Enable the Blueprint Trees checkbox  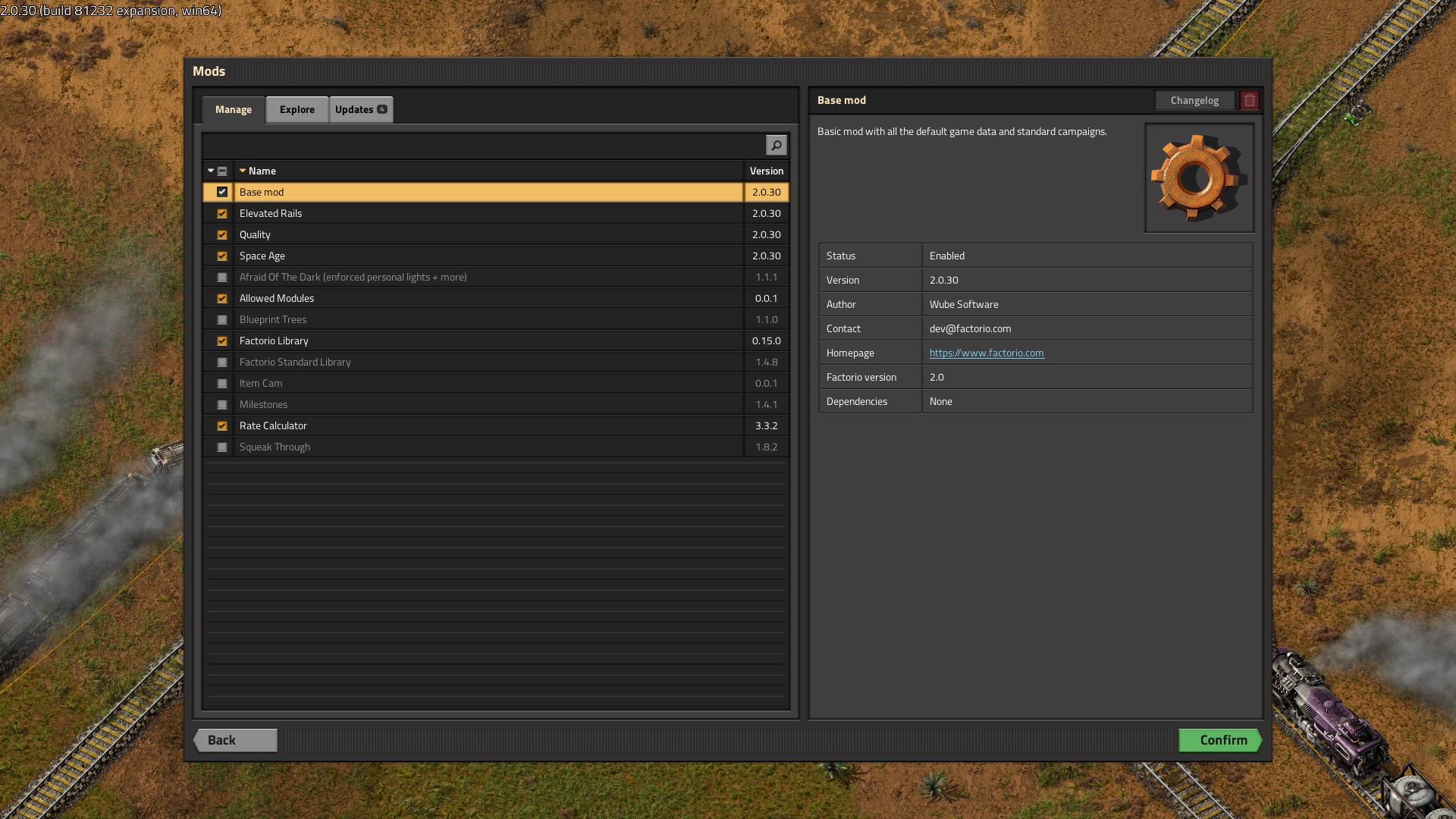point(222,319)
